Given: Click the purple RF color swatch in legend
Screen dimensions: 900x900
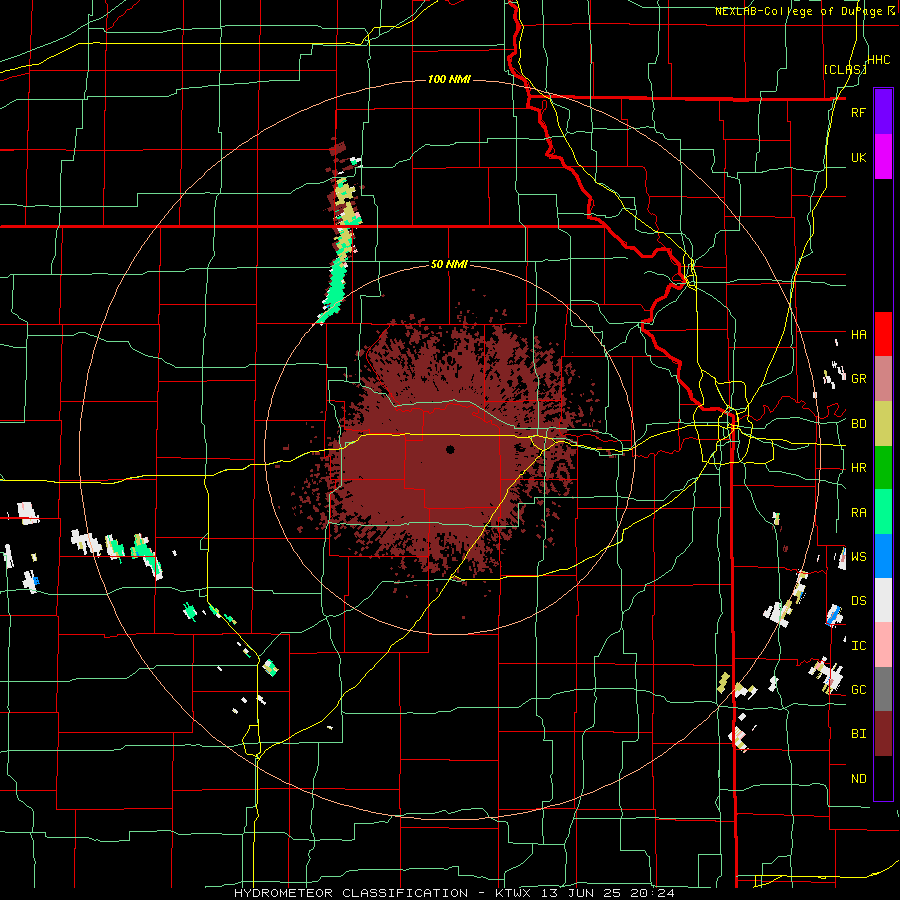Looking at the screenshot, I should click(x=883, y=112).
